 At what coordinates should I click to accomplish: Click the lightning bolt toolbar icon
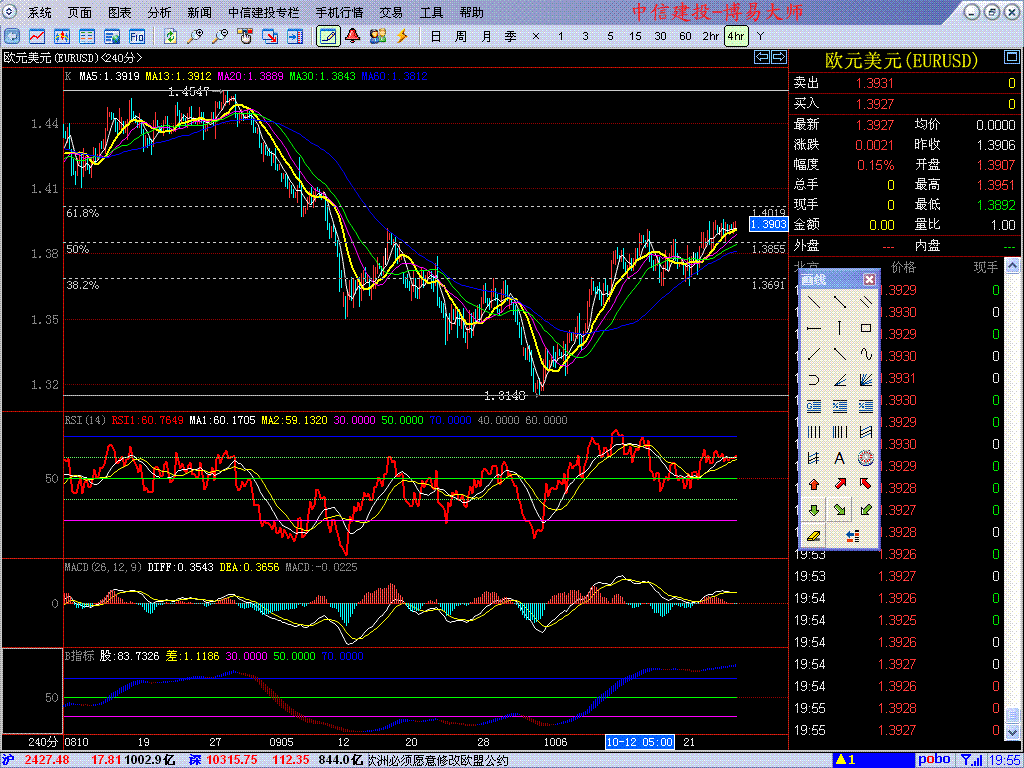pos(402,36)
